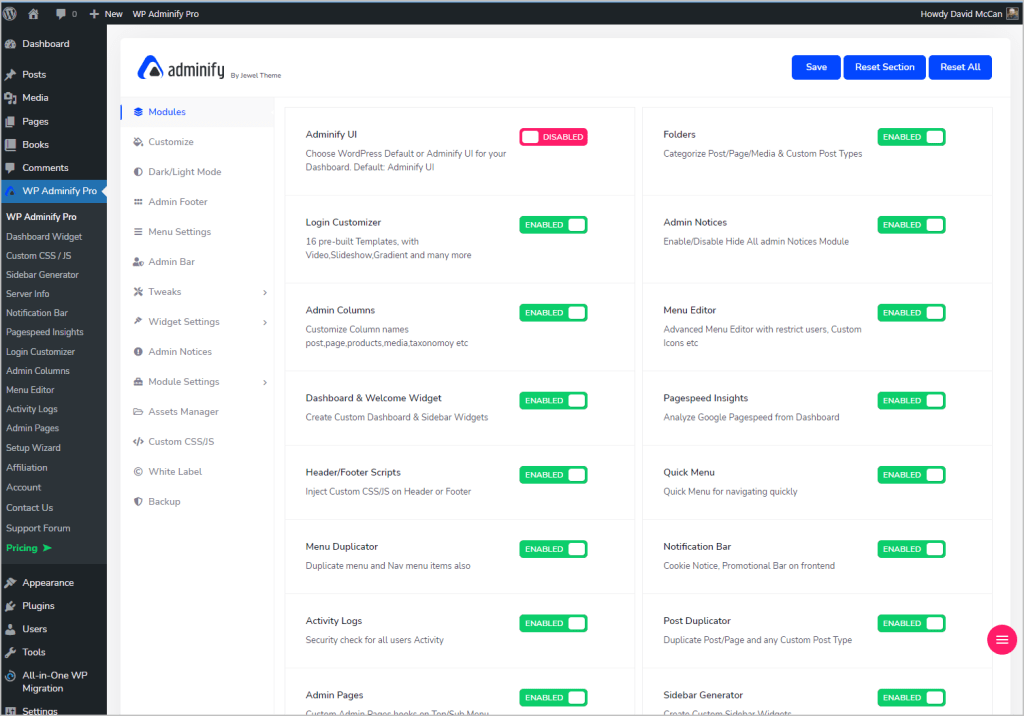
Task: Save the Adminify settings
Action: (x=816, y=67)
